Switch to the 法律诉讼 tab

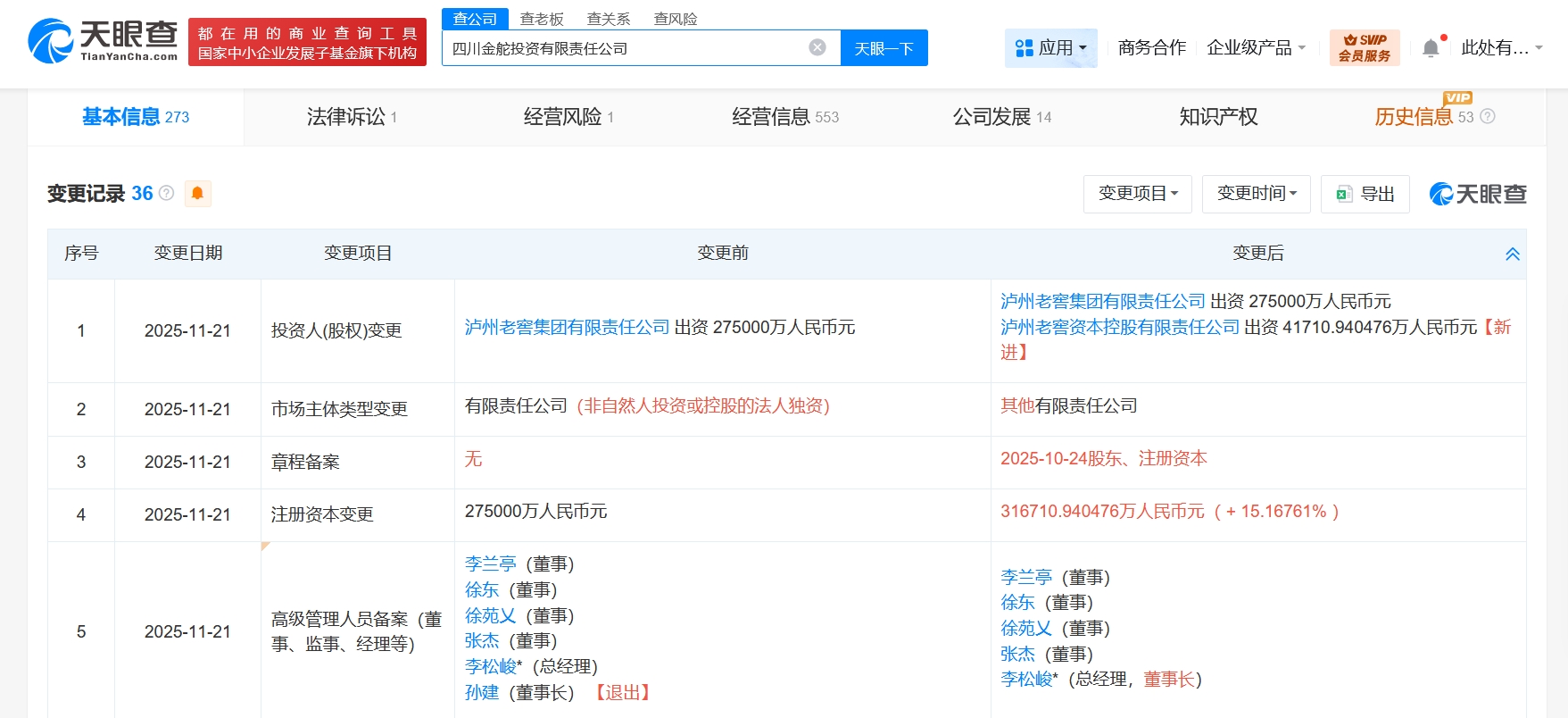pyautogui.click(x=351, y=117)
